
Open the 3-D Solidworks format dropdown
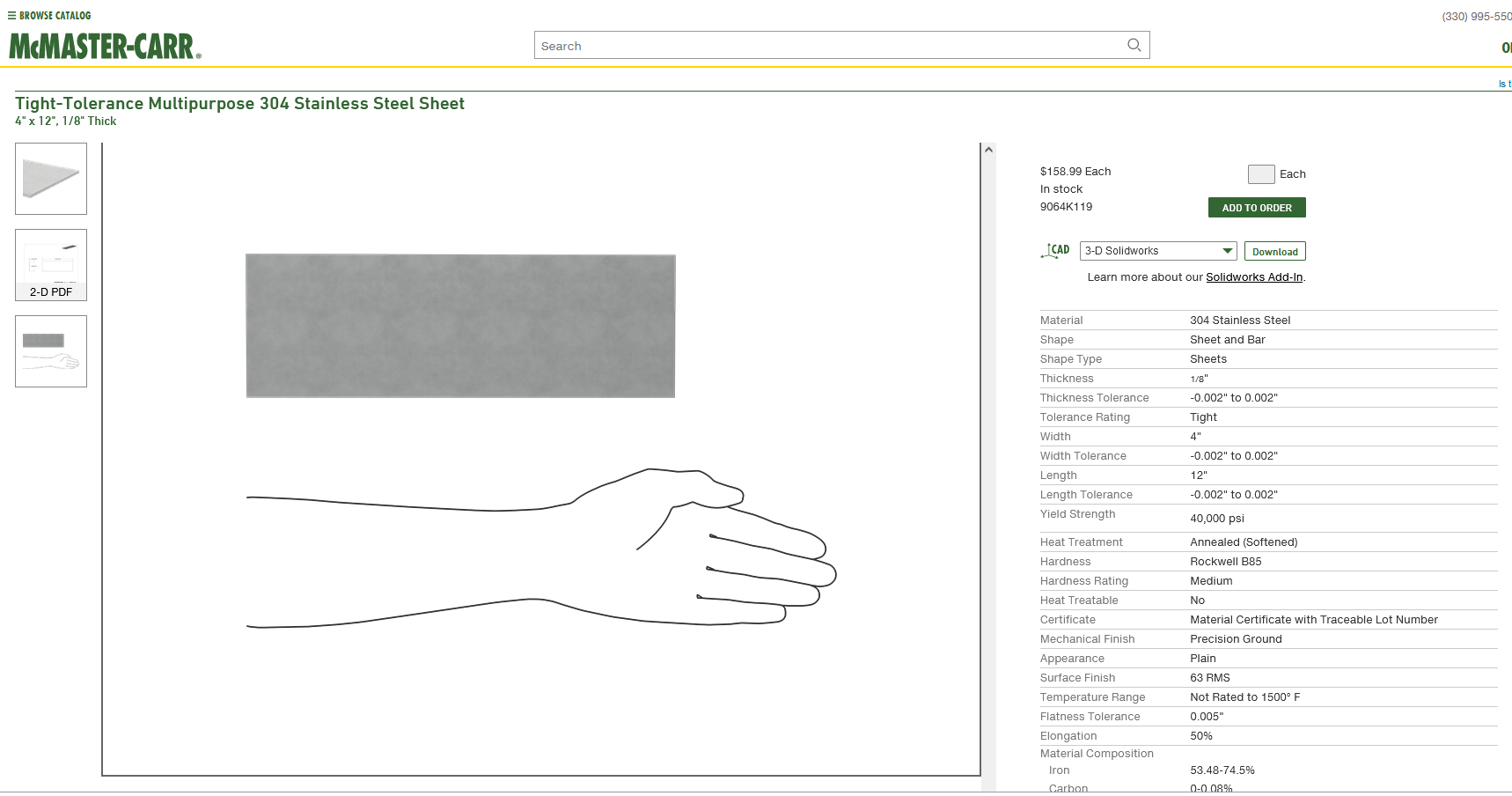1158,251
